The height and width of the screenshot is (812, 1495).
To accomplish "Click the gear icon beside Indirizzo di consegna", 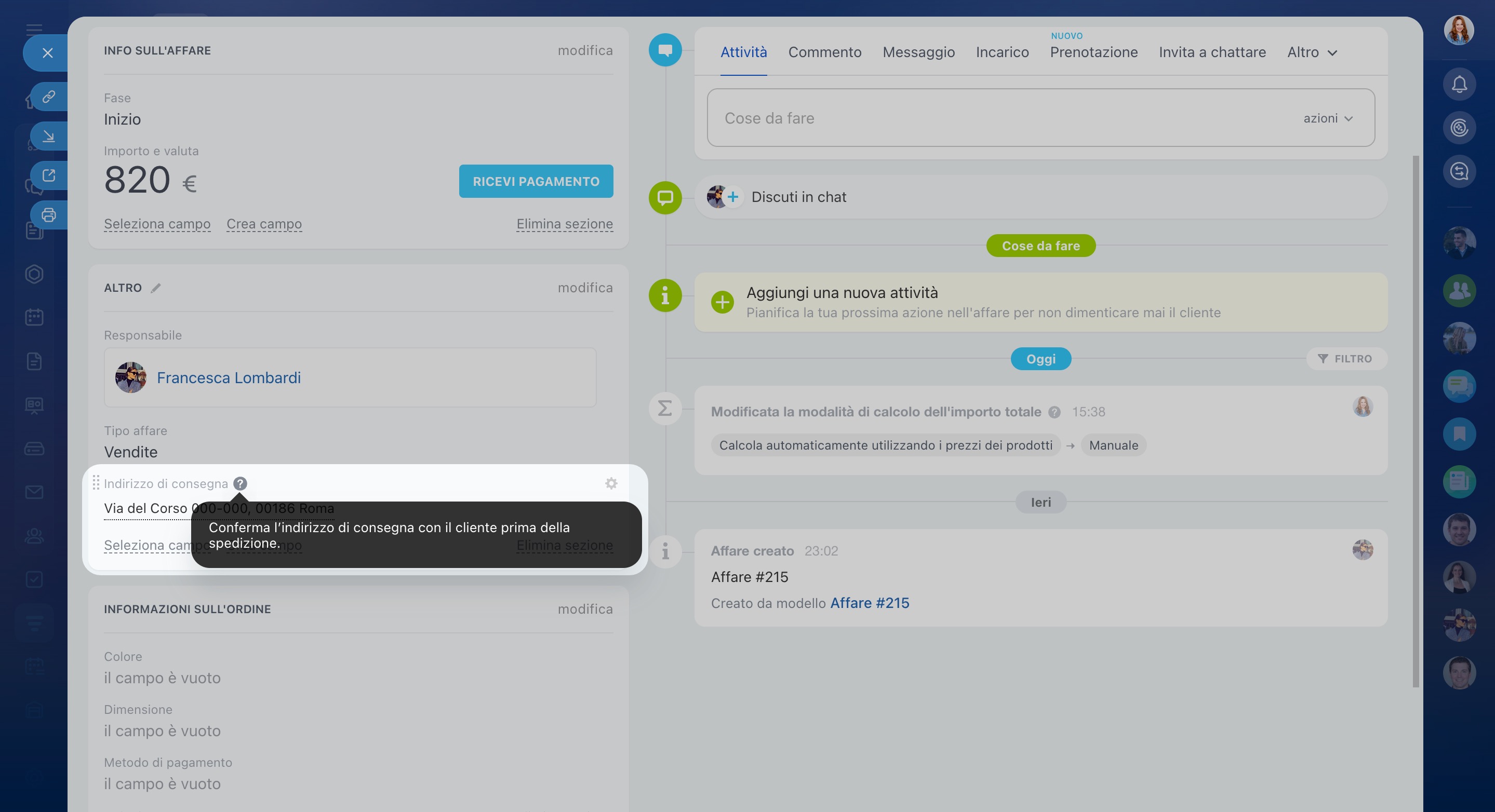I will (611, 484).
